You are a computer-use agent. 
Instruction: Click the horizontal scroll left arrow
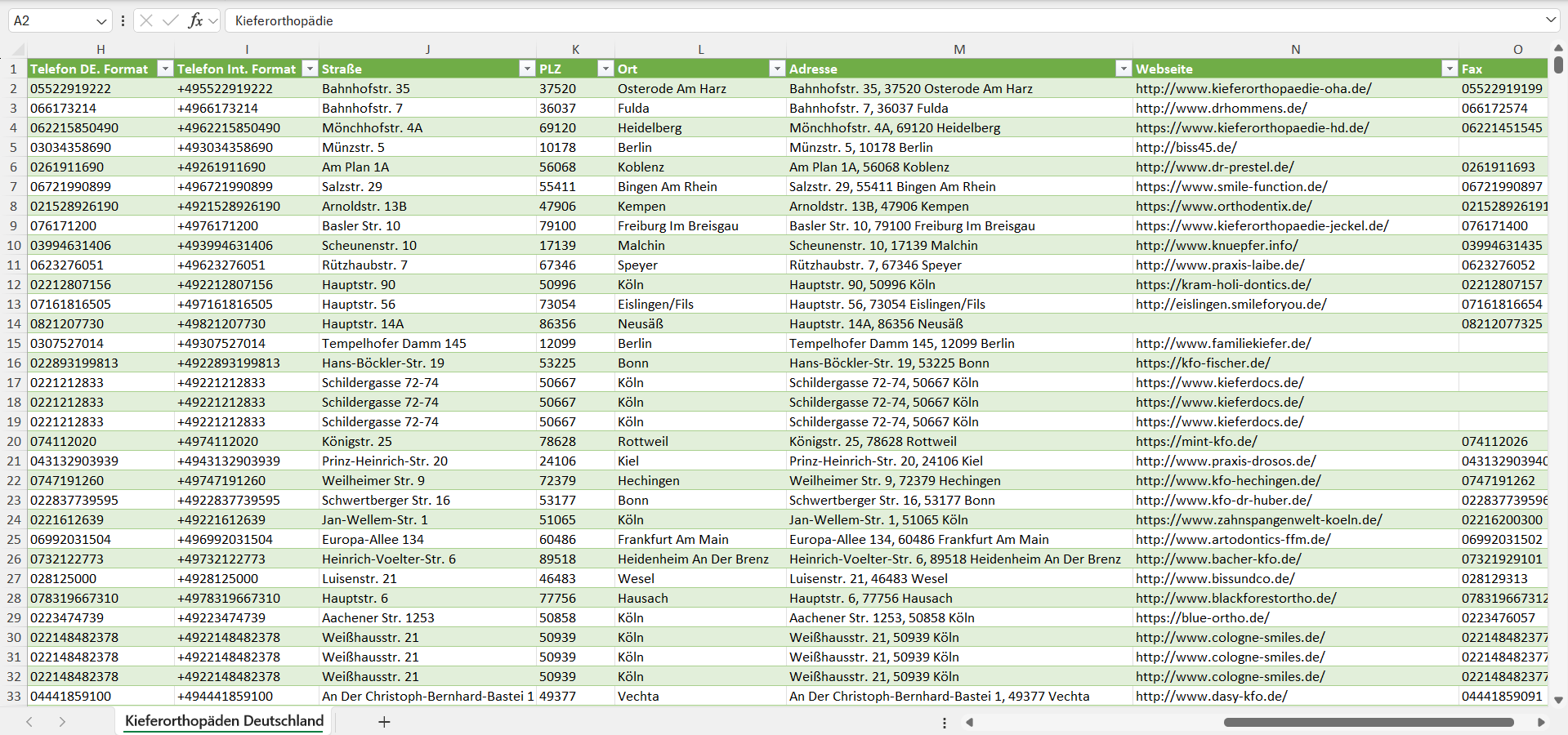tap(970, 722)
